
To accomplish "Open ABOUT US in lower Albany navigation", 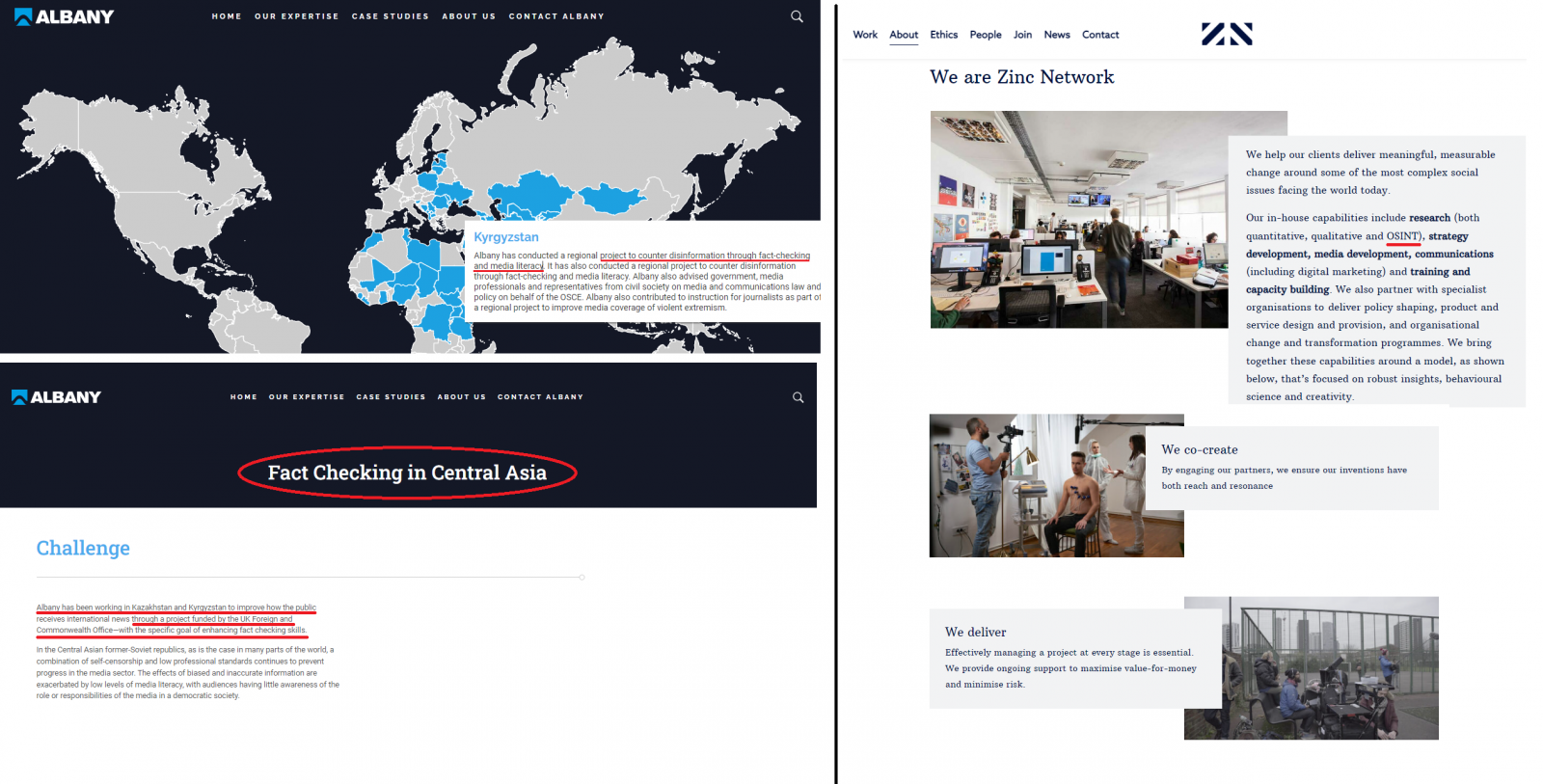I will pos(462,397).
